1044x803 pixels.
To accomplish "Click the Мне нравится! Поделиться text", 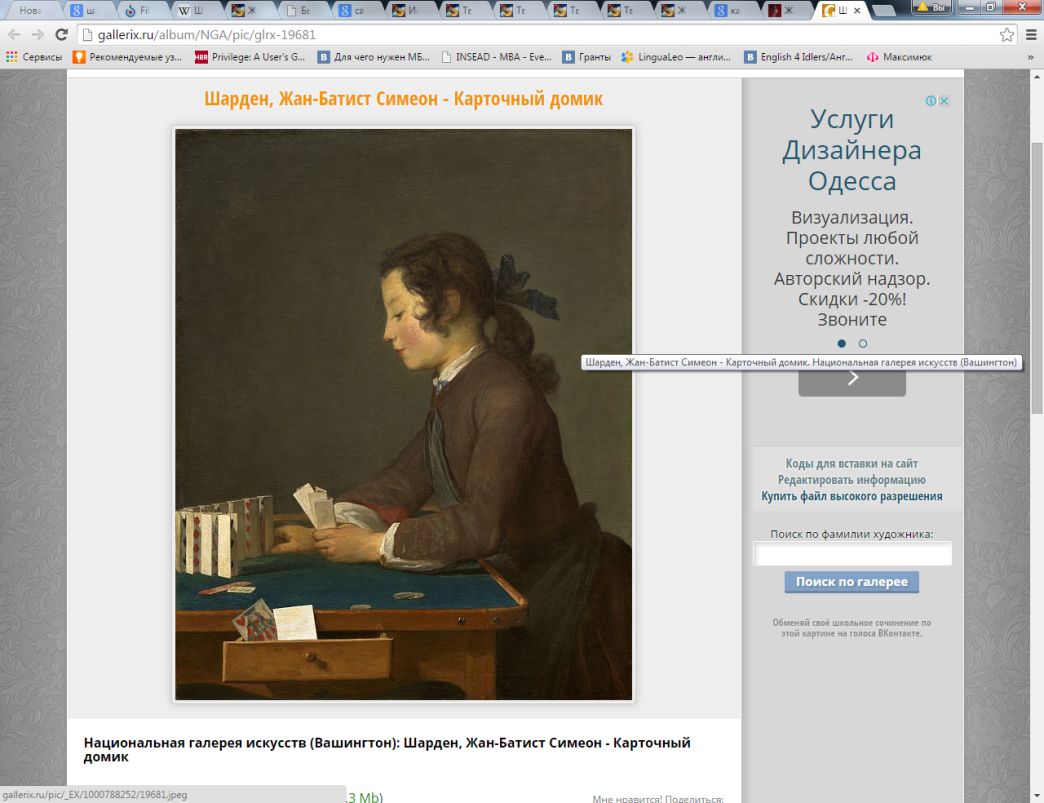I will coord(658,798).
